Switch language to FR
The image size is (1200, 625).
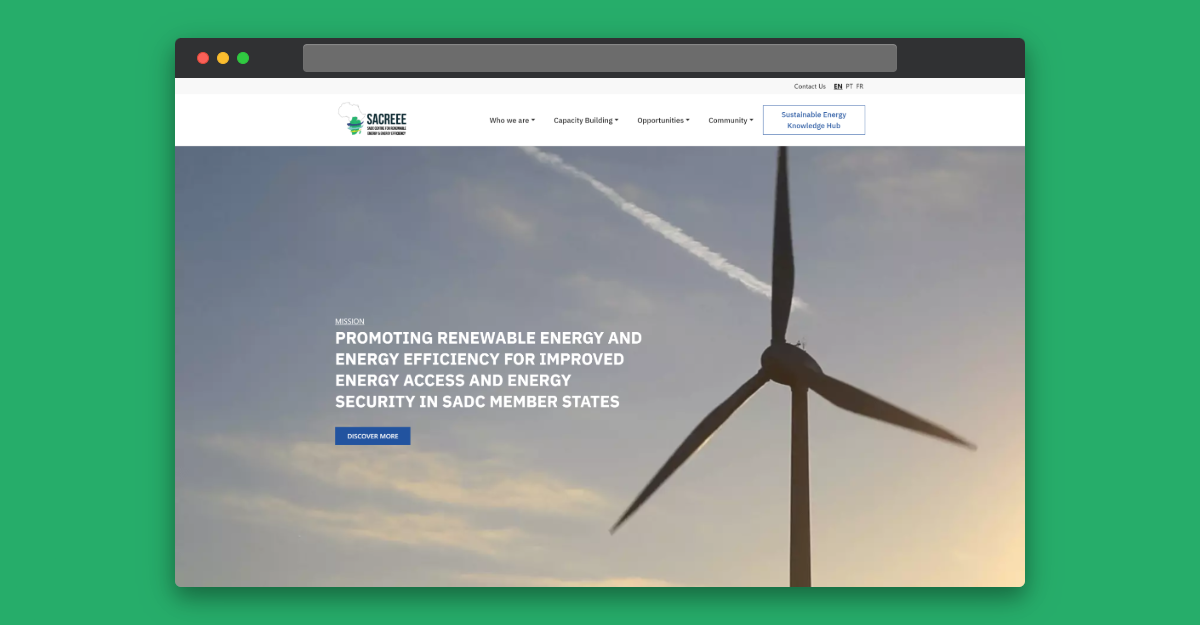tap(860, 86)
